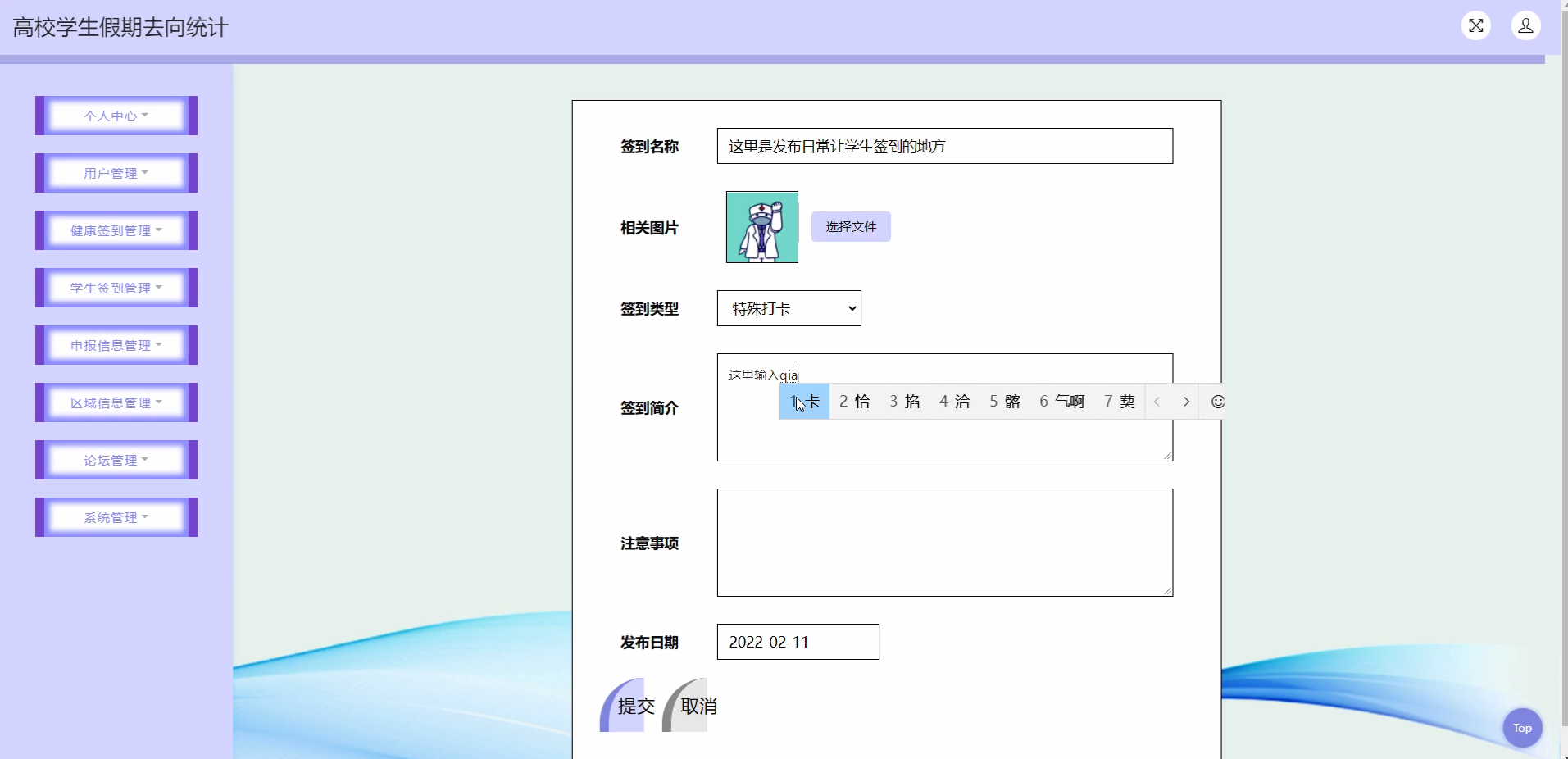Click the 签到名称 text input field
The width and height of the screenshot is (1568, 759).
944,146
